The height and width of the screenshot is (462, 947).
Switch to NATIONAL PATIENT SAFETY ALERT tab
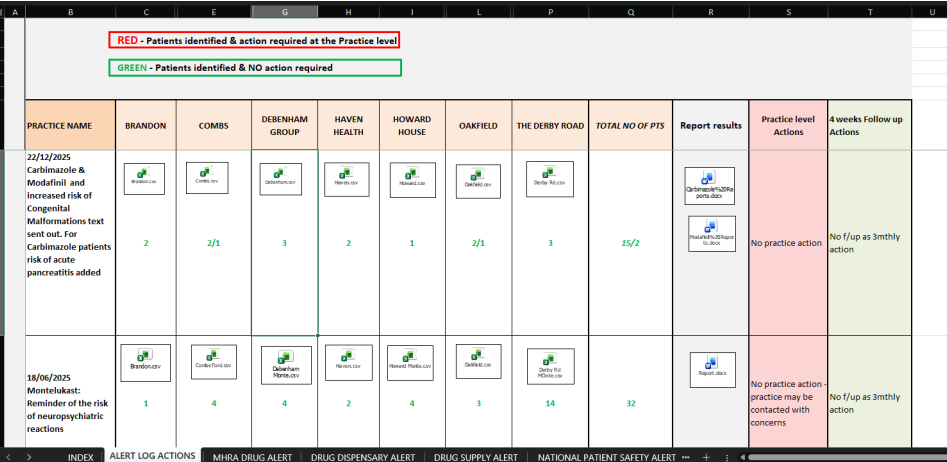[606, 456]
